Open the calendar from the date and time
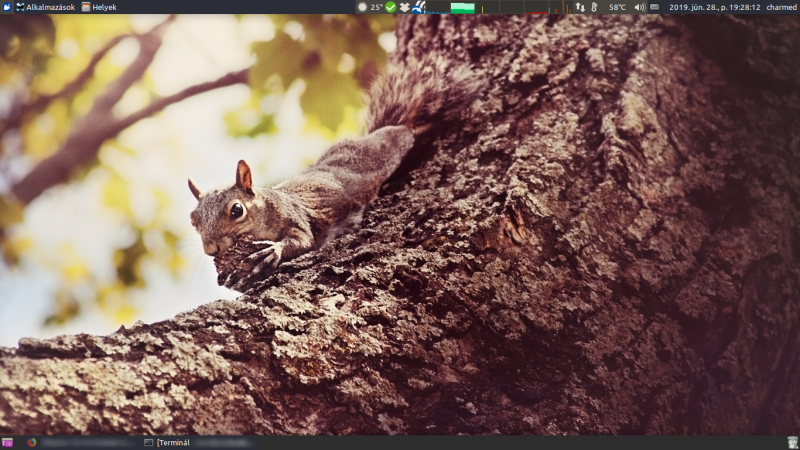This screenshot has width=800, height=450. [714, 7]
